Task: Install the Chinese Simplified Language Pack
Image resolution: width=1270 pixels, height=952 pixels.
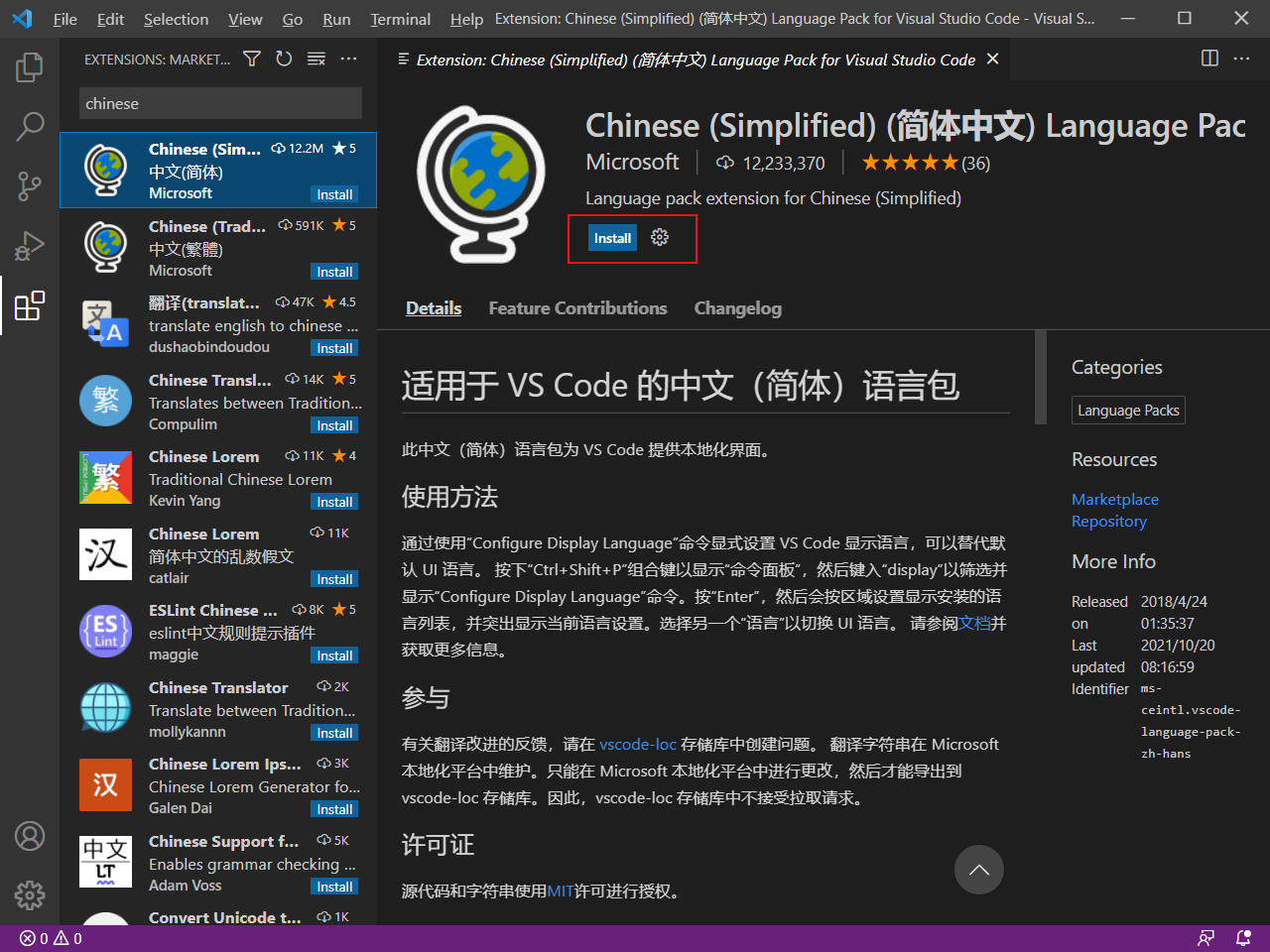Action: pyautogui.click(x=612, y=238)
